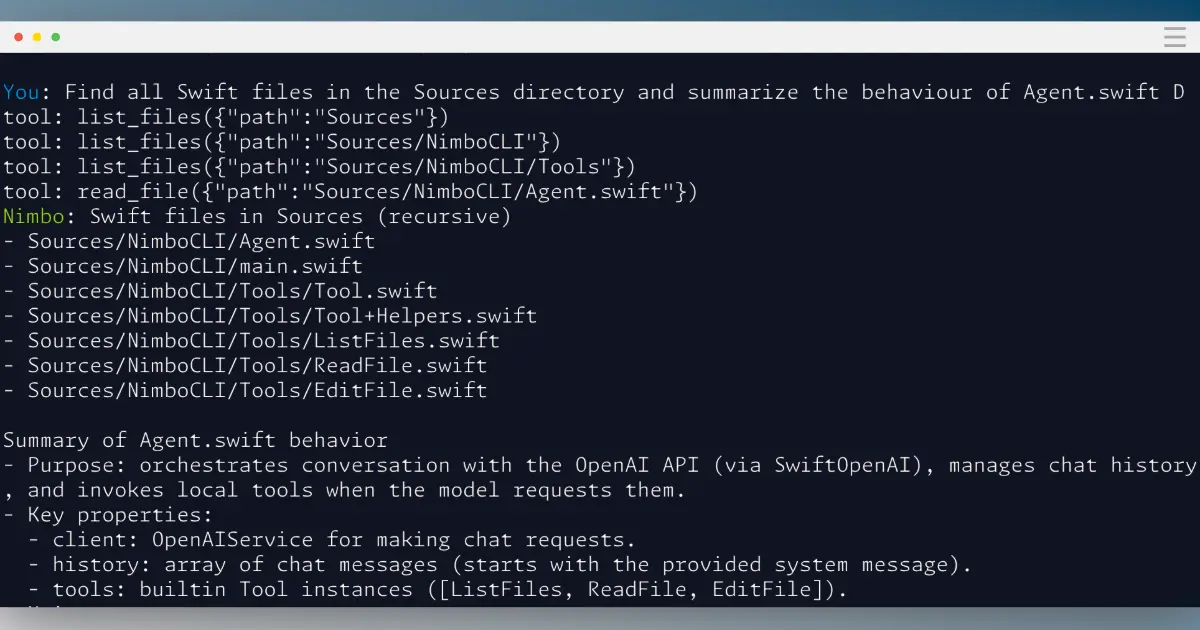Click the Tools/Tool.swift file path
The image size is (1200, 630).
click(232, 291)
